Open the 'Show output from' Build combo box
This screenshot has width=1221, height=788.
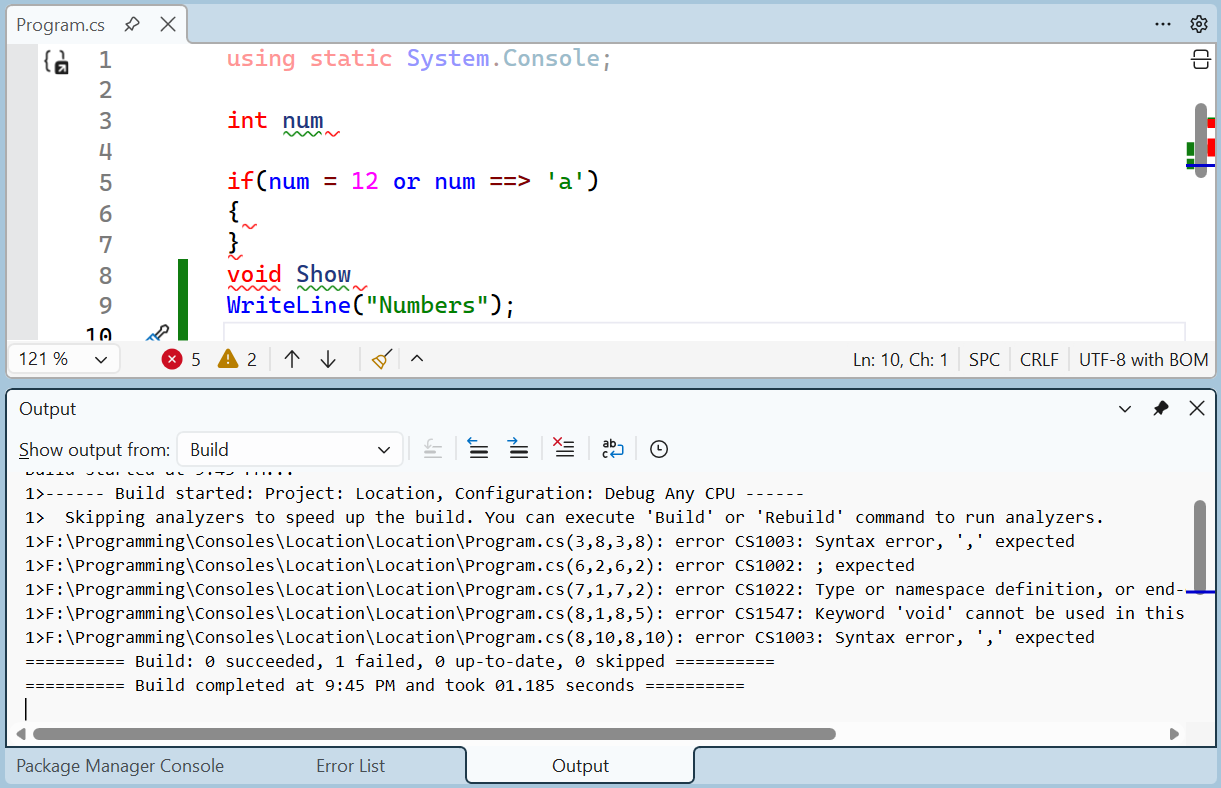pos(290,450)
